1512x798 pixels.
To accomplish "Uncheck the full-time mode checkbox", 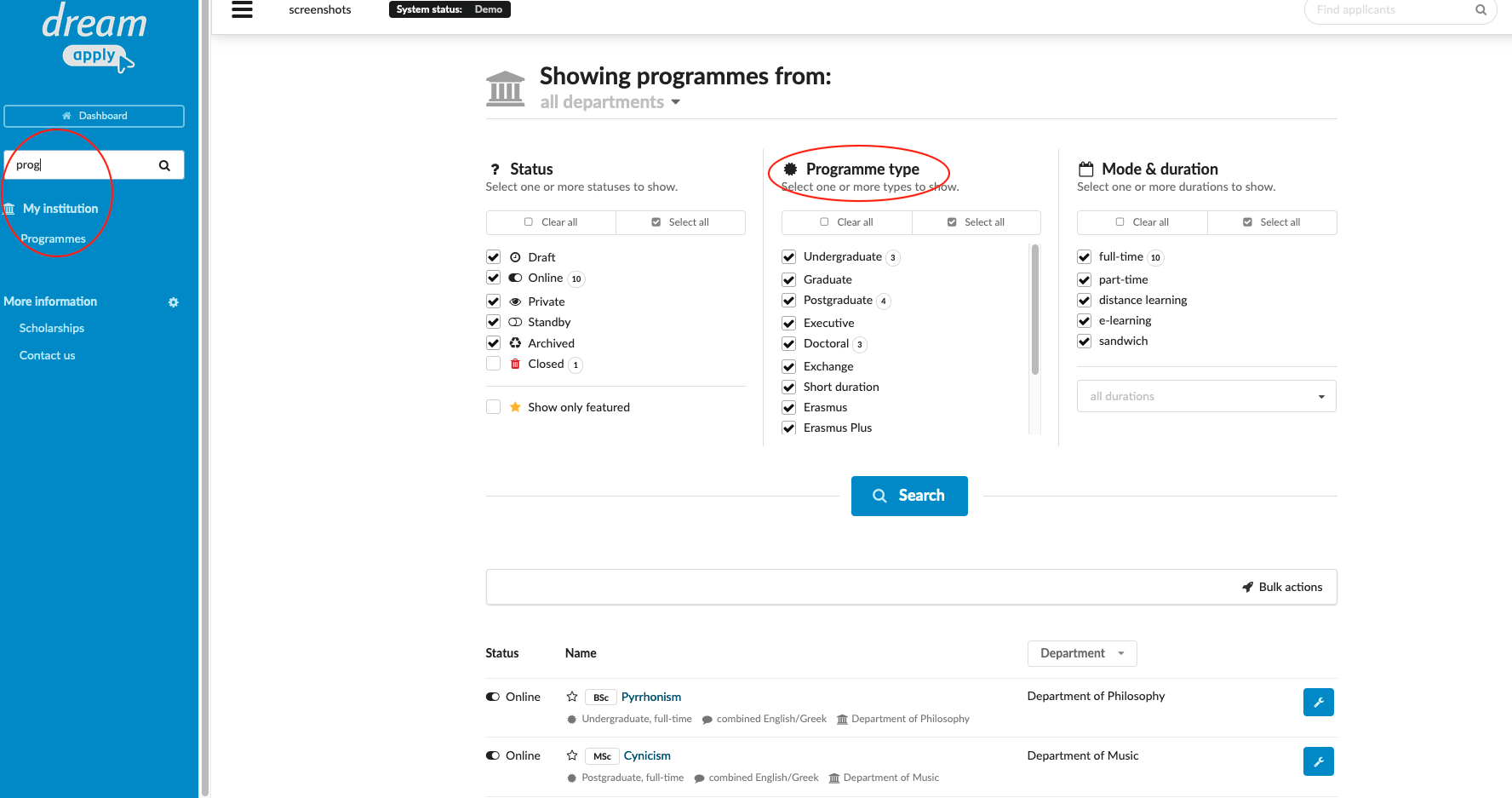I will tap(1084, 256).
